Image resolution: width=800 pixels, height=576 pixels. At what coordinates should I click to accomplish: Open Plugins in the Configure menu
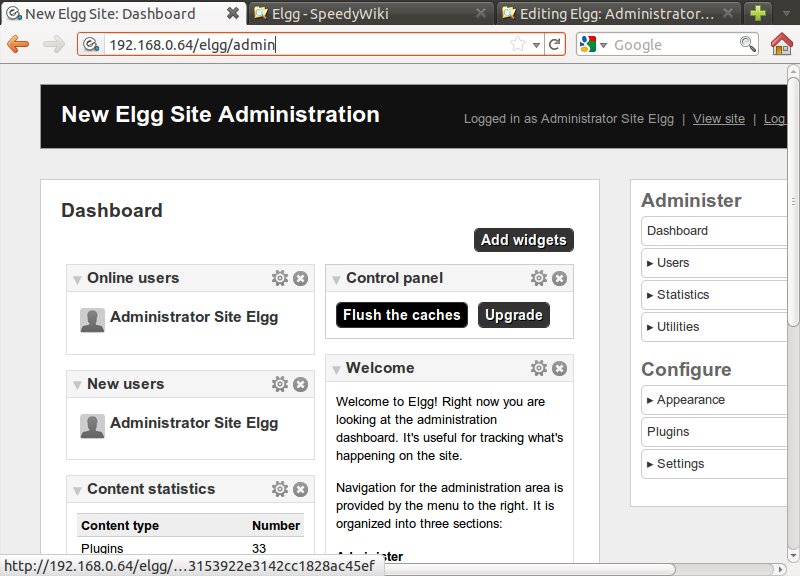[714, 432]
